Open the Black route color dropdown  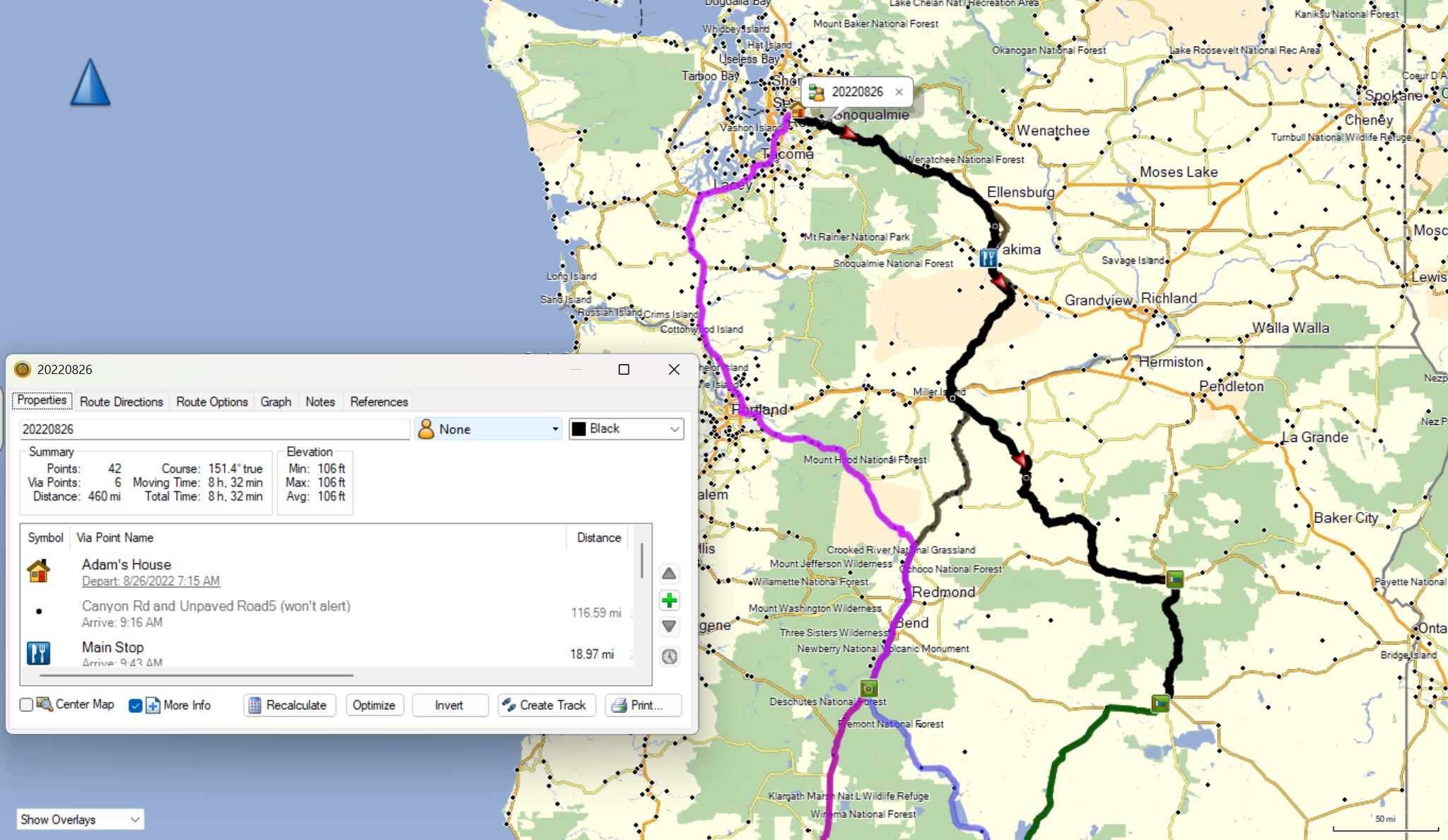pyautogui.click(x=626, y=429)
